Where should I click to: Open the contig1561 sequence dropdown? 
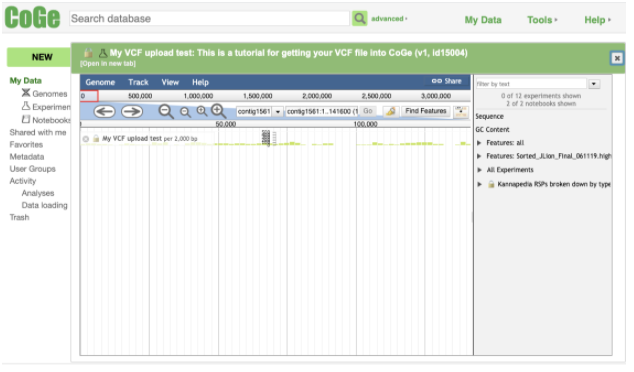278,112
